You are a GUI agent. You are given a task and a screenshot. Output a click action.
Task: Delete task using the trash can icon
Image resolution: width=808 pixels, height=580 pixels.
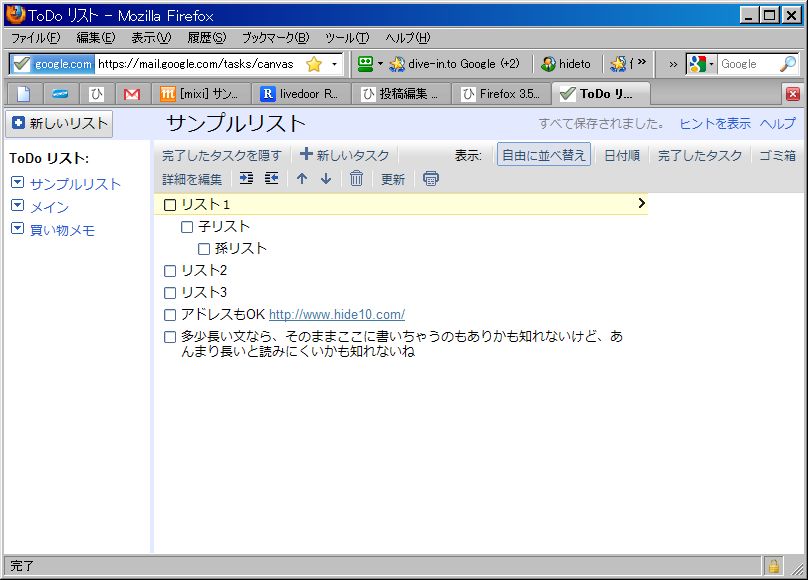356,179
